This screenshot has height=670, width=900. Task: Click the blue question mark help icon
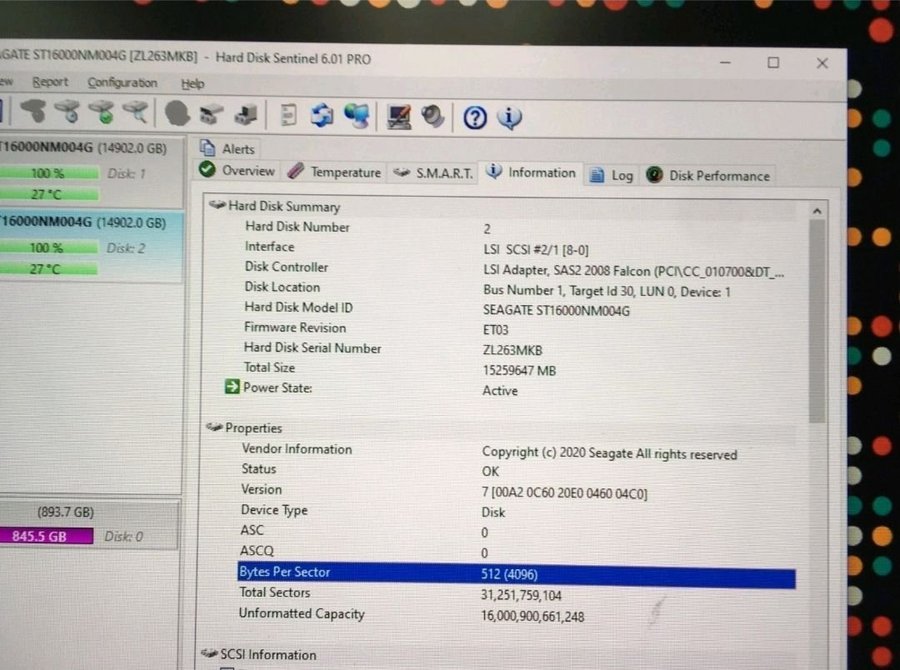(475, 118)
